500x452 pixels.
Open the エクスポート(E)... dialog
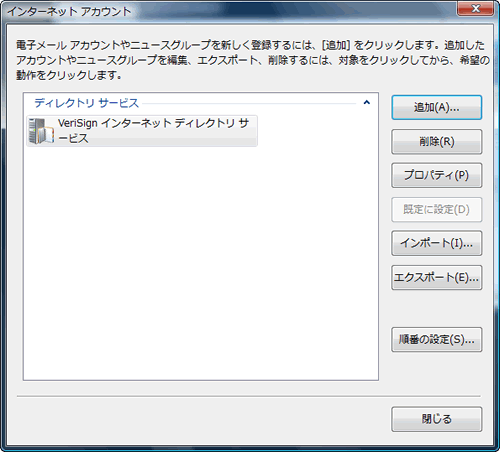click(437, 277)
